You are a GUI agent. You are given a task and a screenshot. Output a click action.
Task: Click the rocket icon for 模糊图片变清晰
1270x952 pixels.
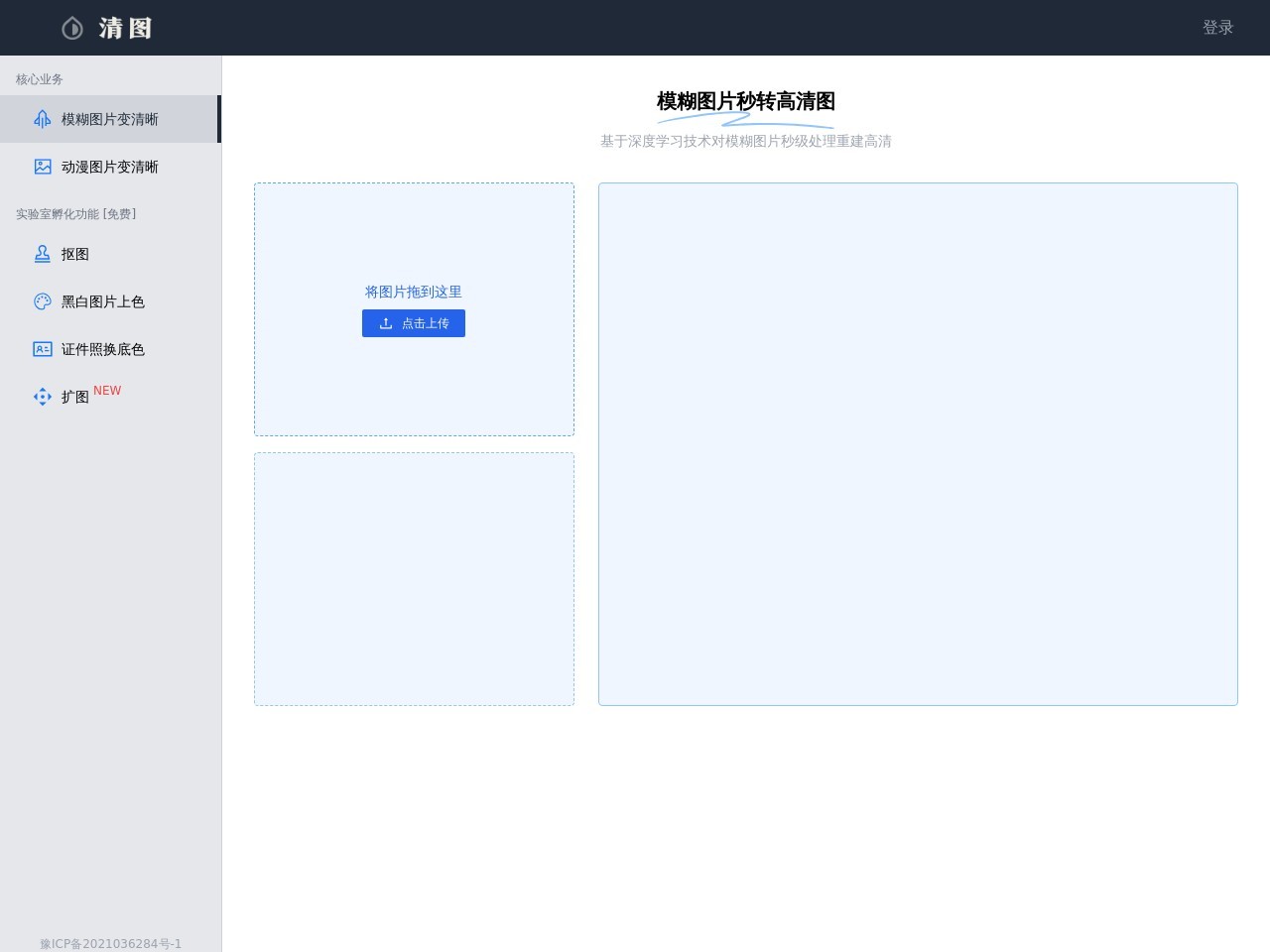(x=43, y=119)
